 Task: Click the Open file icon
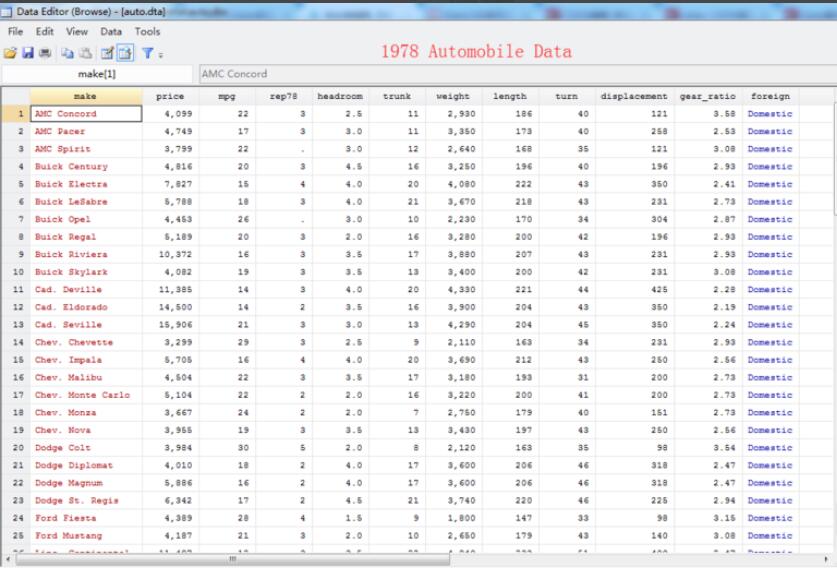10,53
